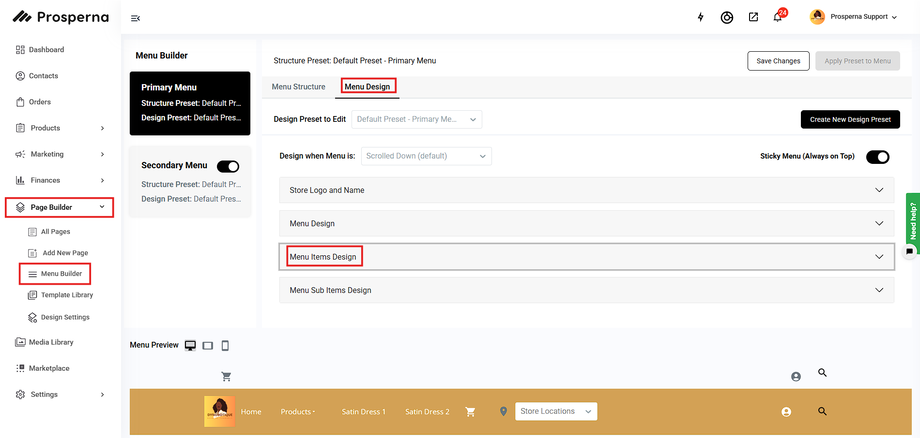Click the lightning bolt icon in header
Viewport: 920px width, 438px height.
(x=700, y=17)
